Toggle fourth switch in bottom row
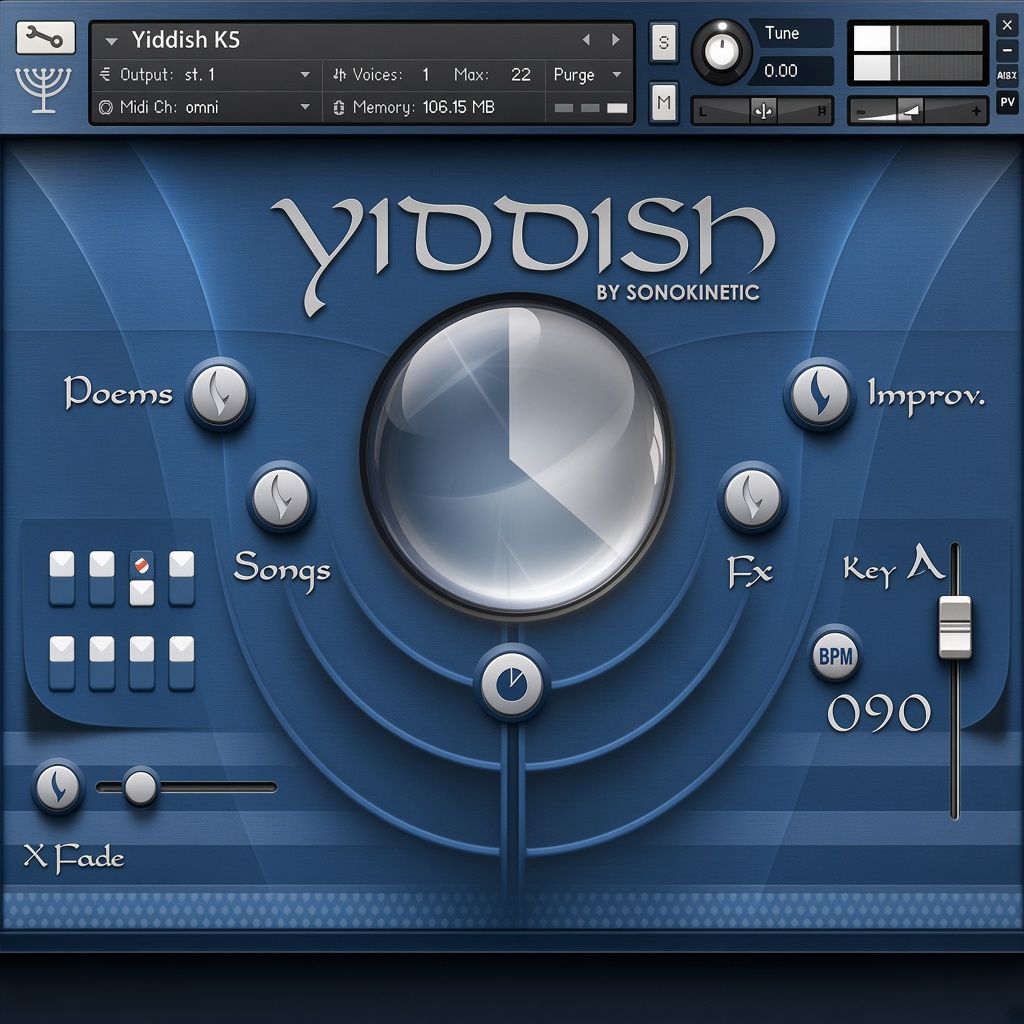This screenshot has height=1024, width=1024. [182, 663]
